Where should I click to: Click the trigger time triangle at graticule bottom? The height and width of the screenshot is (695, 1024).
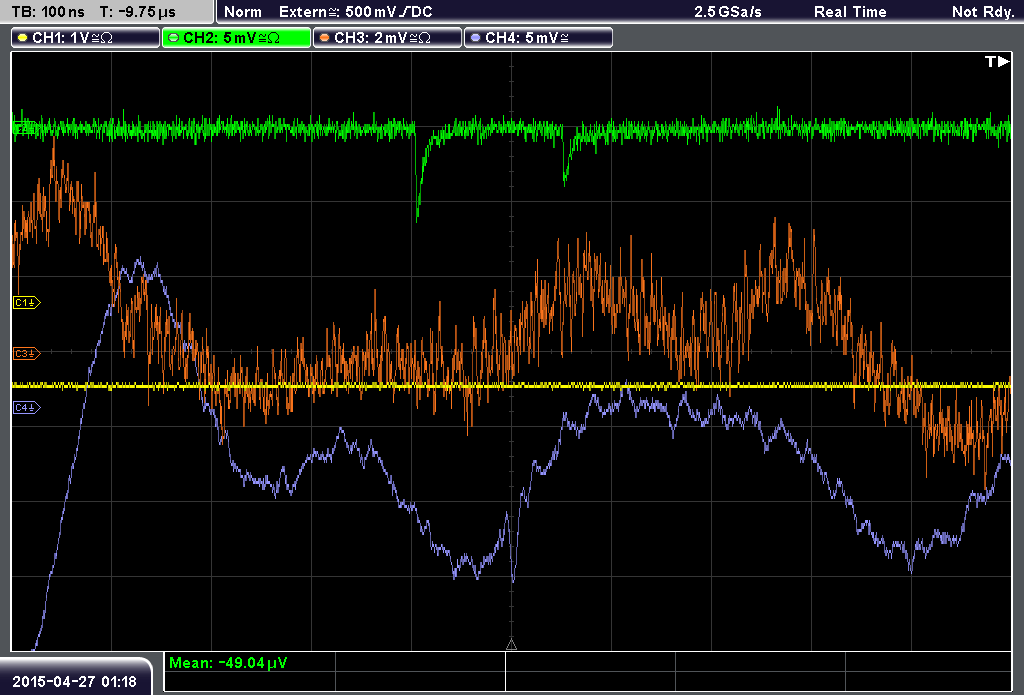[511, 645]
